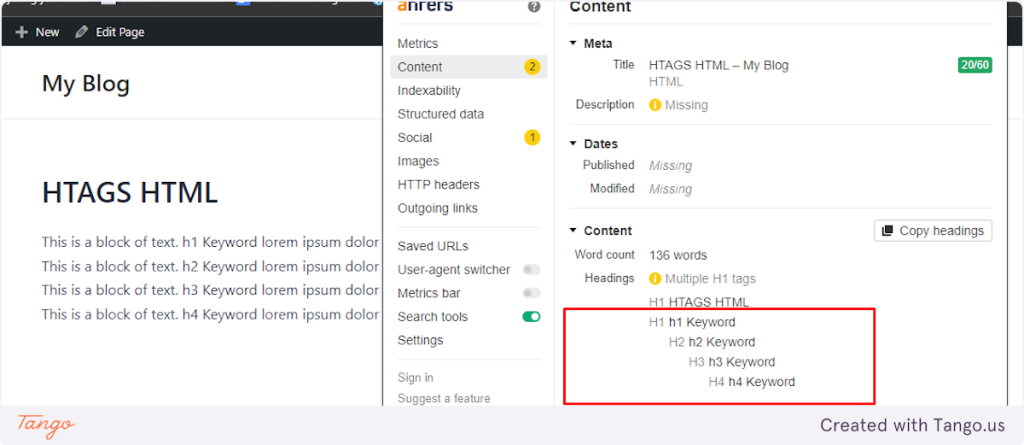
Task: Disable the Search tools toggle
Action: tap(532, 317)
